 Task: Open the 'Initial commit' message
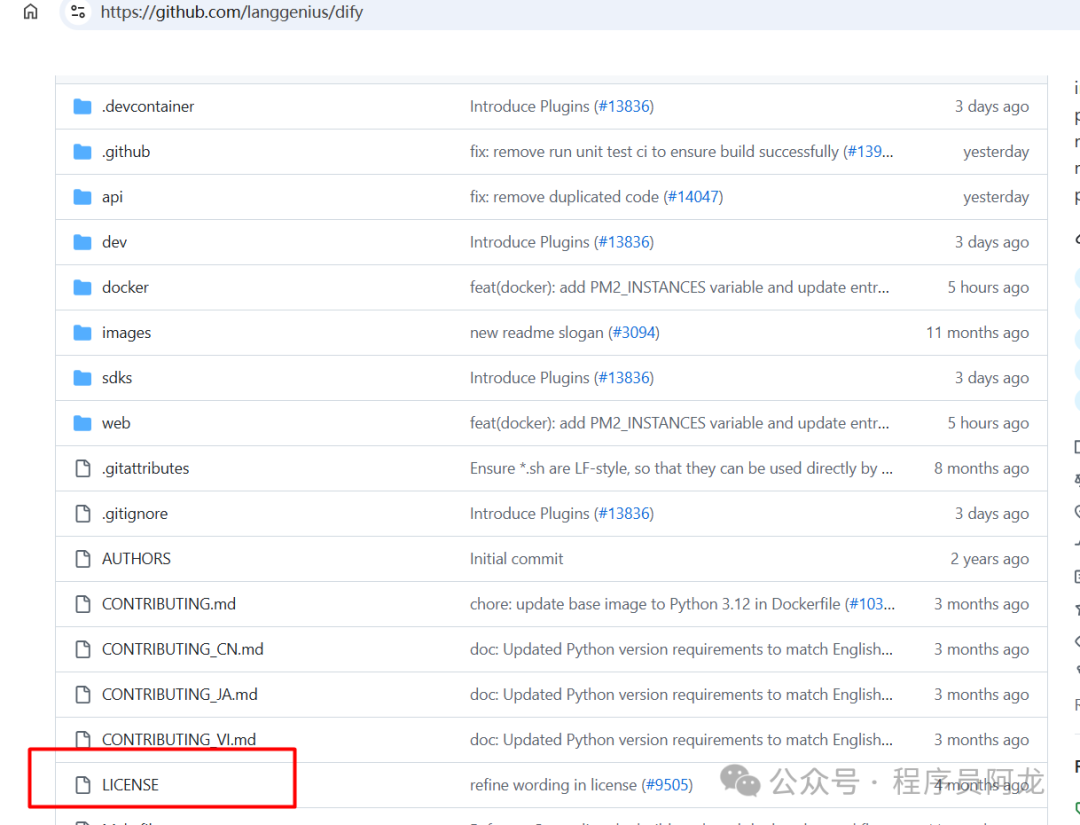click(517, 558)
